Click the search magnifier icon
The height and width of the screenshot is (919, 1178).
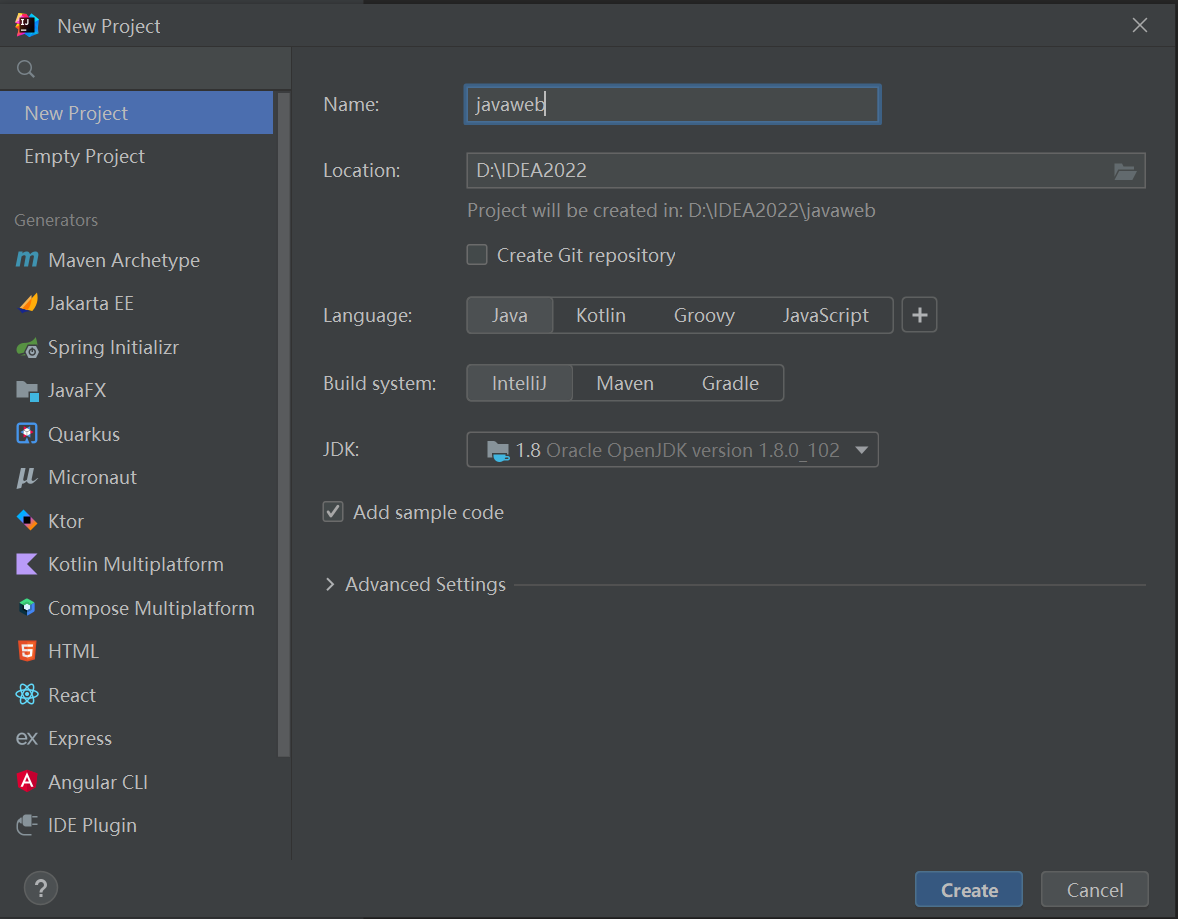pos(26,69)
